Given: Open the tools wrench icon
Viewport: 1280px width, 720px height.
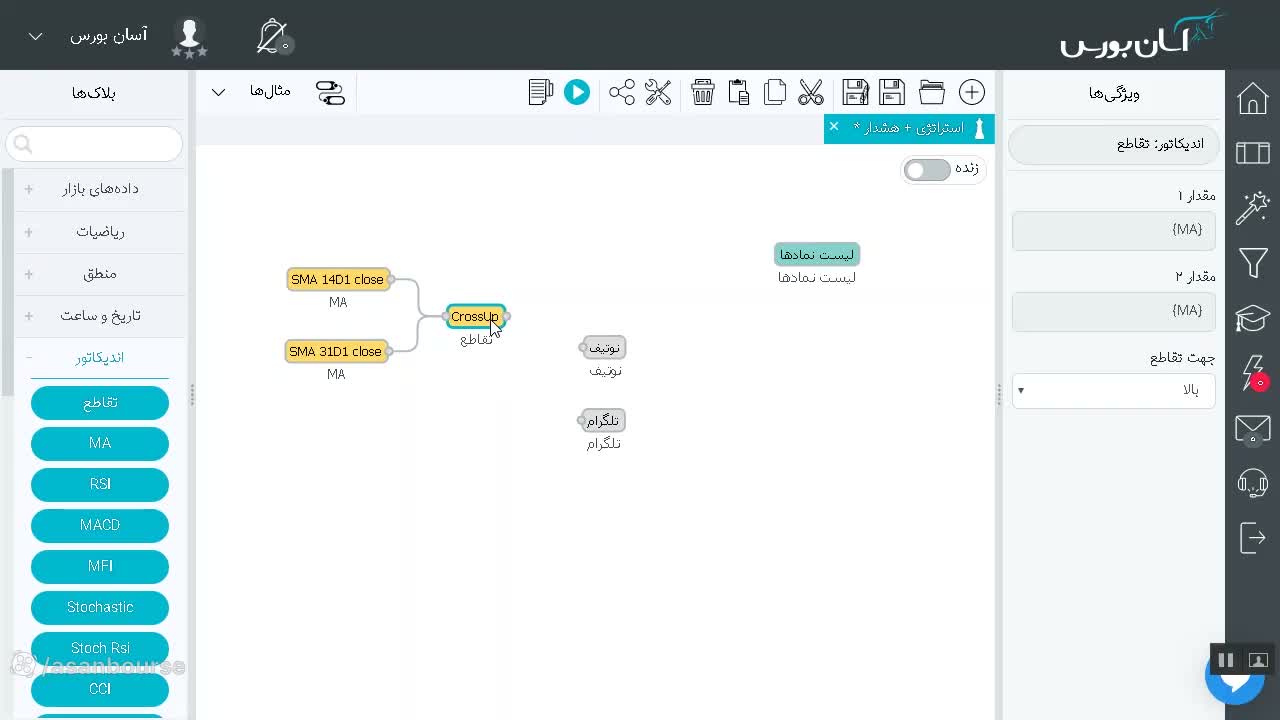Looking at the screenshot, I should coord(658,92).
